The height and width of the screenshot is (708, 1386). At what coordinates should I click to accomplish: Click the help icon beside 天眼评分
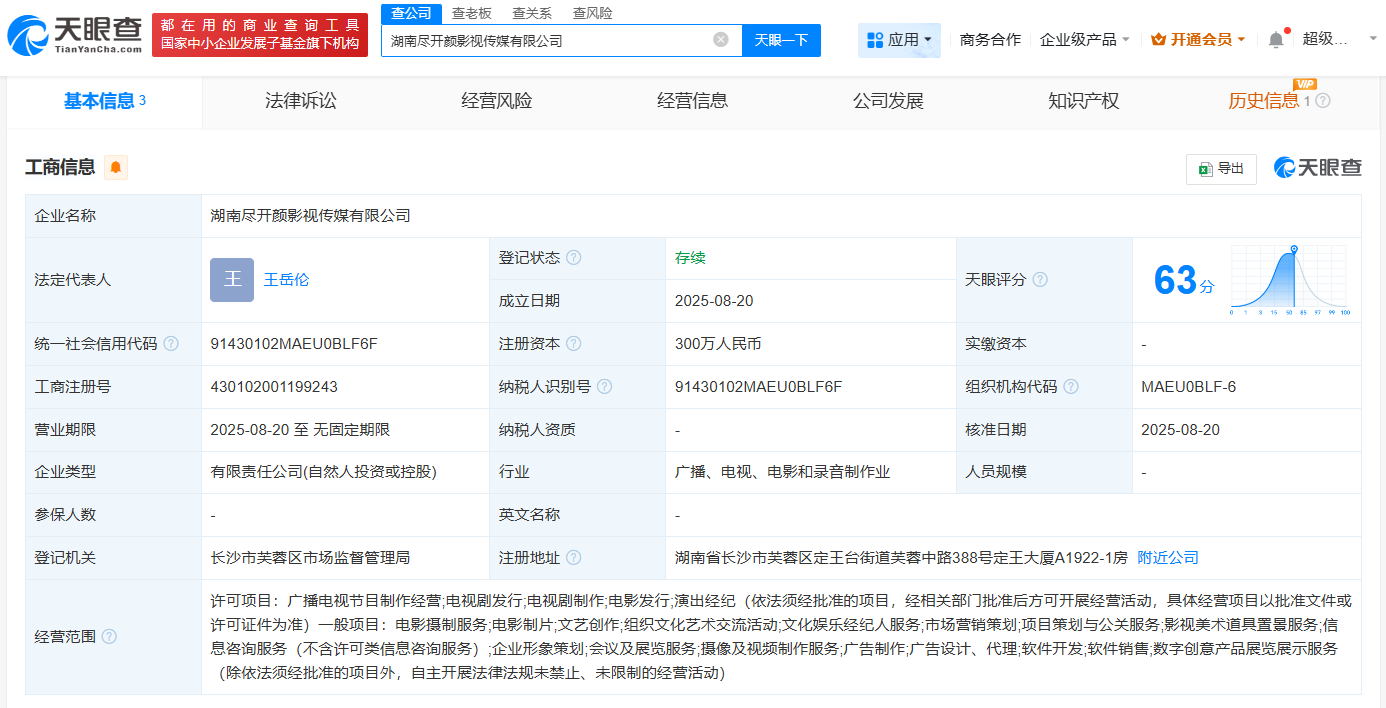[1041, 280]
